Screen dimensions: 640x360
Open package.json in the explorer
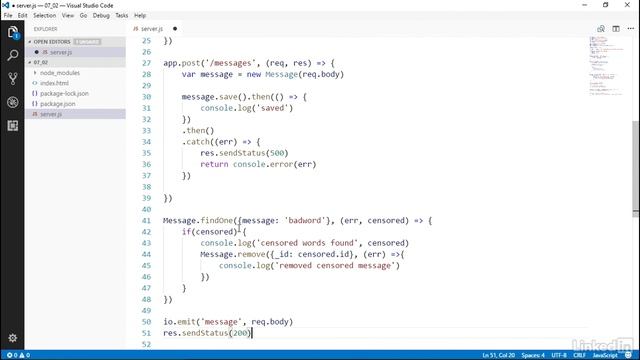coord(58,104)
